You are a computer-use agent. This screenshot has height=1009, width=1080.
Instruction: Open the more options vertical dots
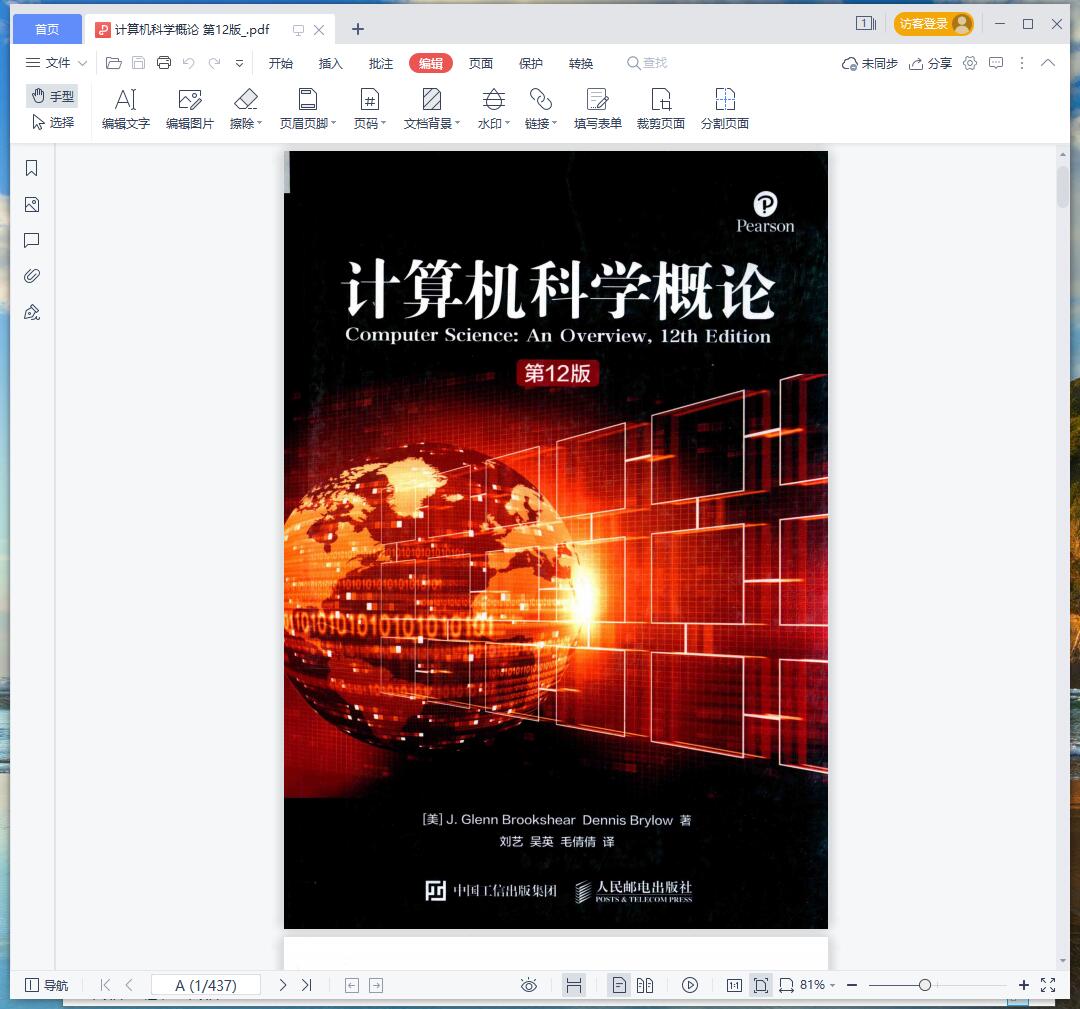(1022, 63)
